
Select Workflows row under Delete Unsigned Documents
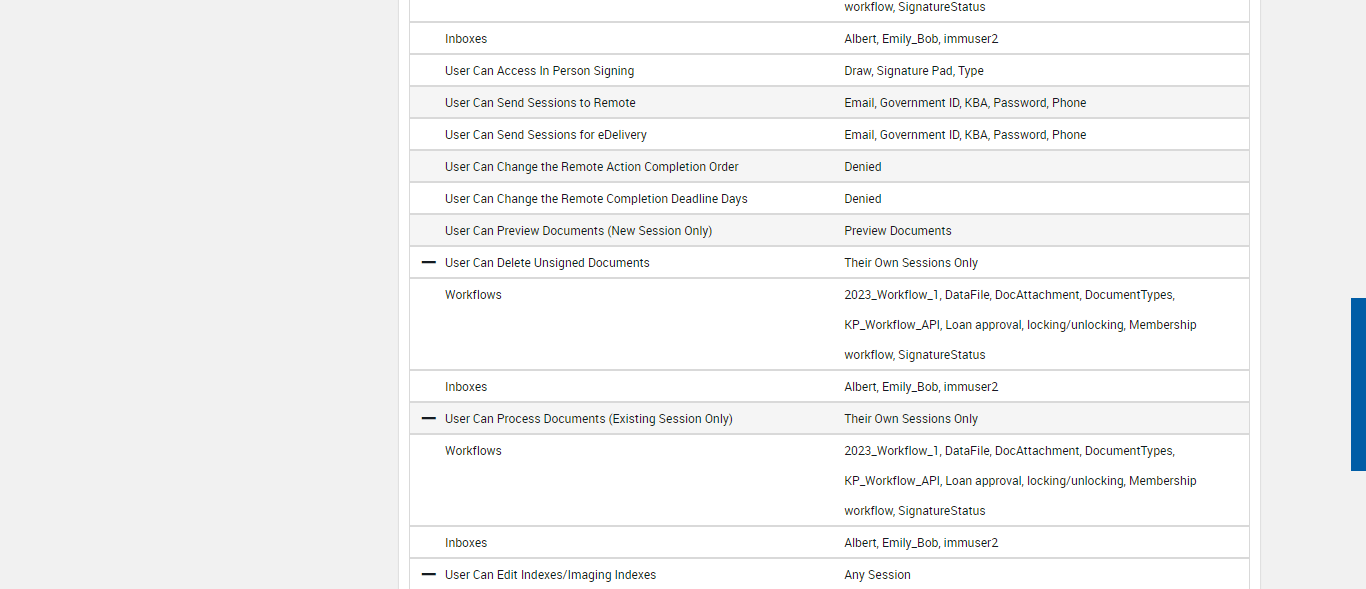[x=473, y=295]
